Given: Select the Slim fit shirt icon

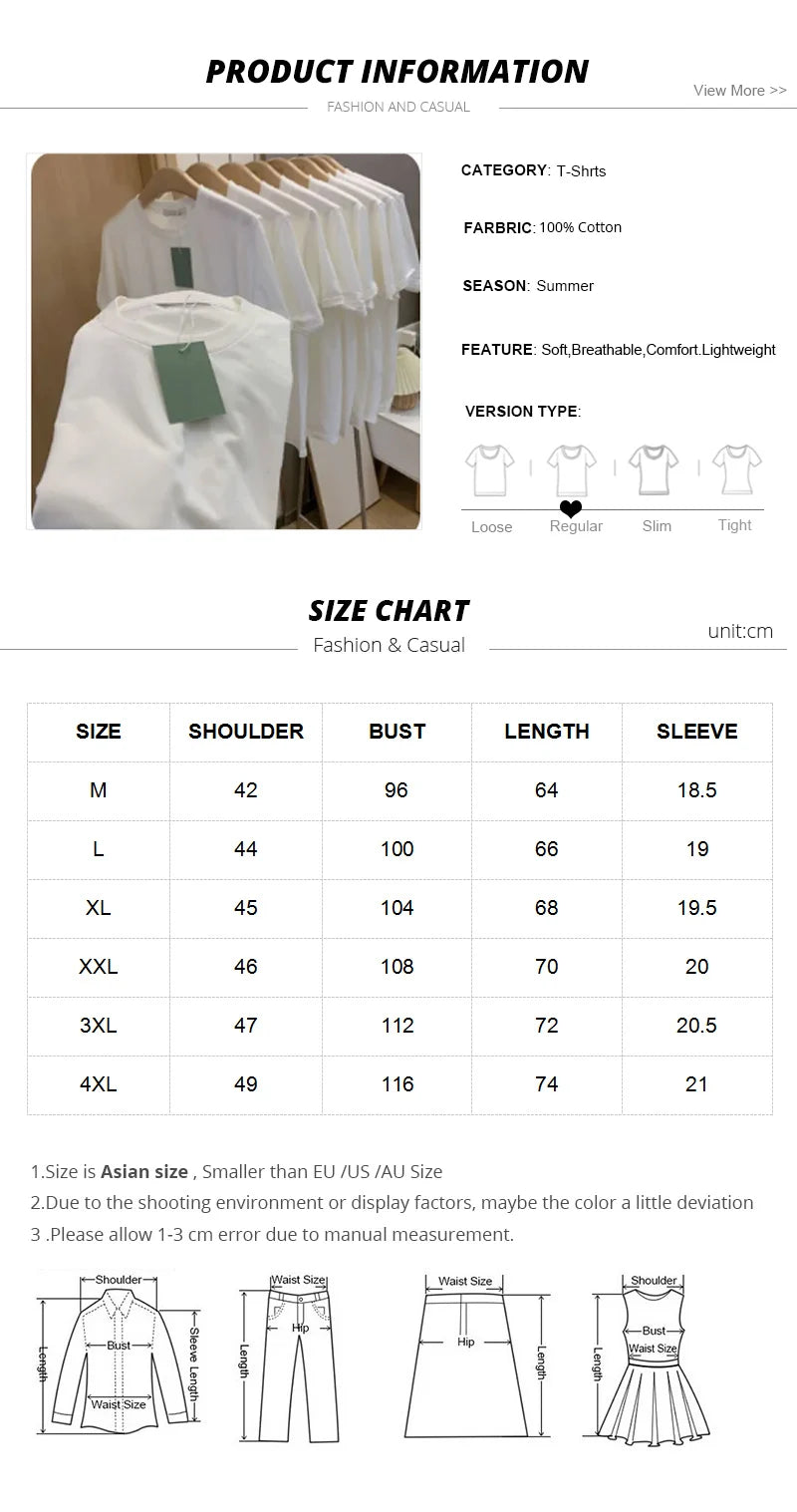Looking at the screenshot, I should tap(655, 469).
